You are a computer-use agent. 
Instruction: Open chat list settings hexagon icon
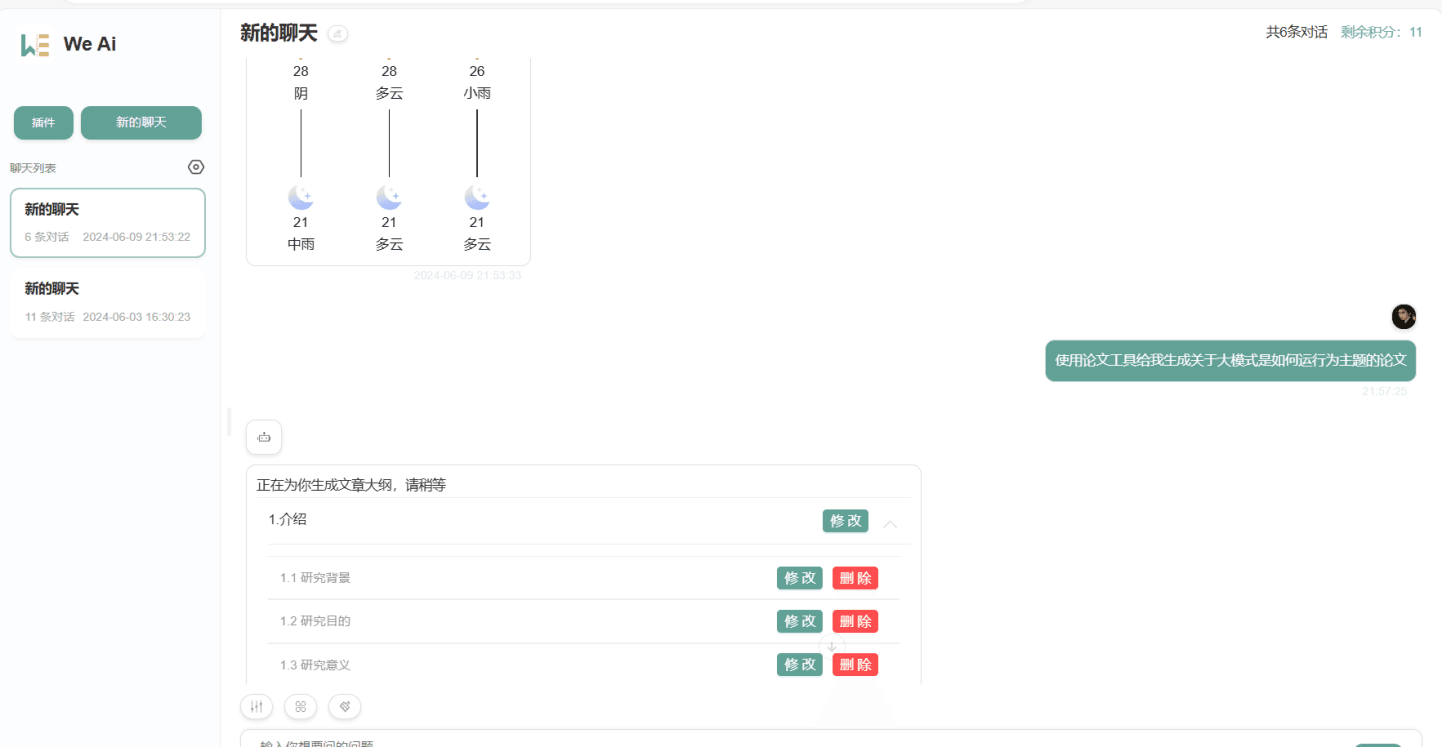coord(196,167)
